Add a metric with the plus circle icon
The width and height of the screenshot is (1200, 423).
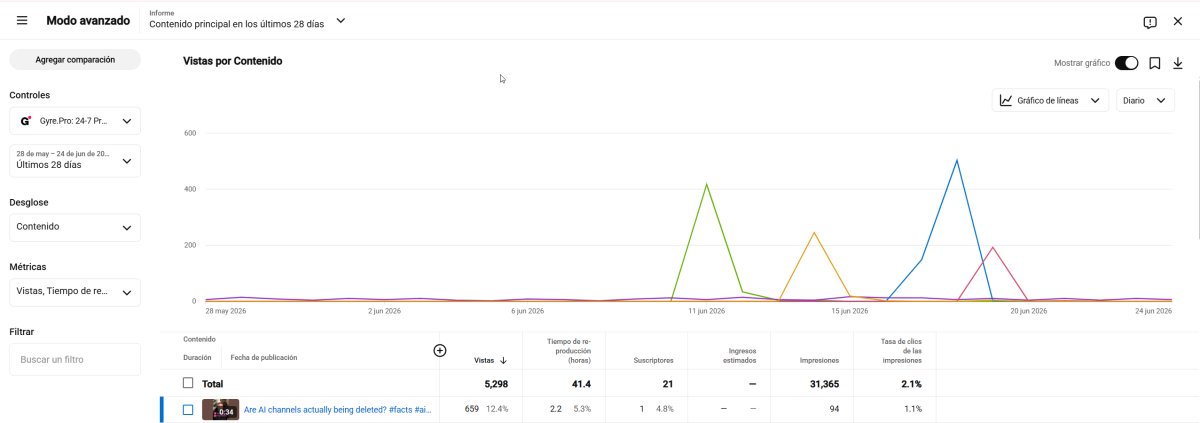(x=439, y=350)
